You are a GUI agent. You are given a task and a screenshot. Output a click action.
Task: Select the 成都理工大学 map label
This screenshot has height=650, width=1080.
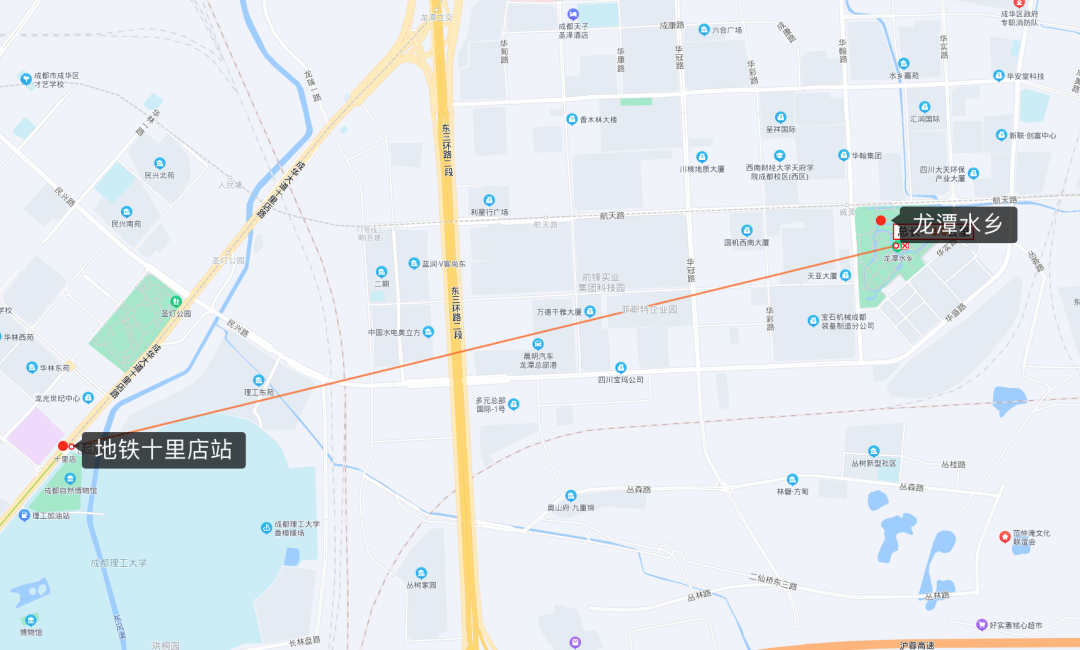coord(118,563)
